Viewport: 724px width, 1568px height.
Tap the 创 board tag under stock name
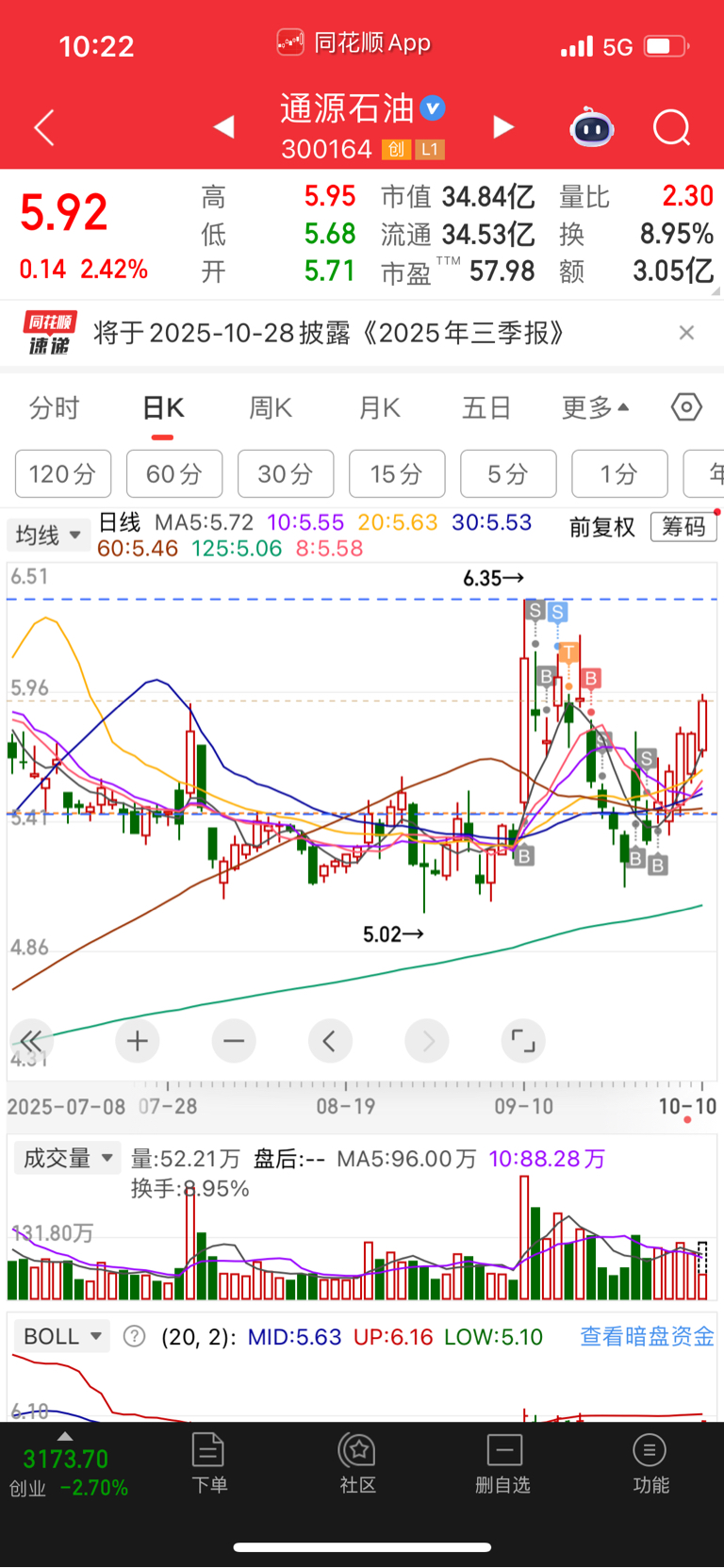396,149
